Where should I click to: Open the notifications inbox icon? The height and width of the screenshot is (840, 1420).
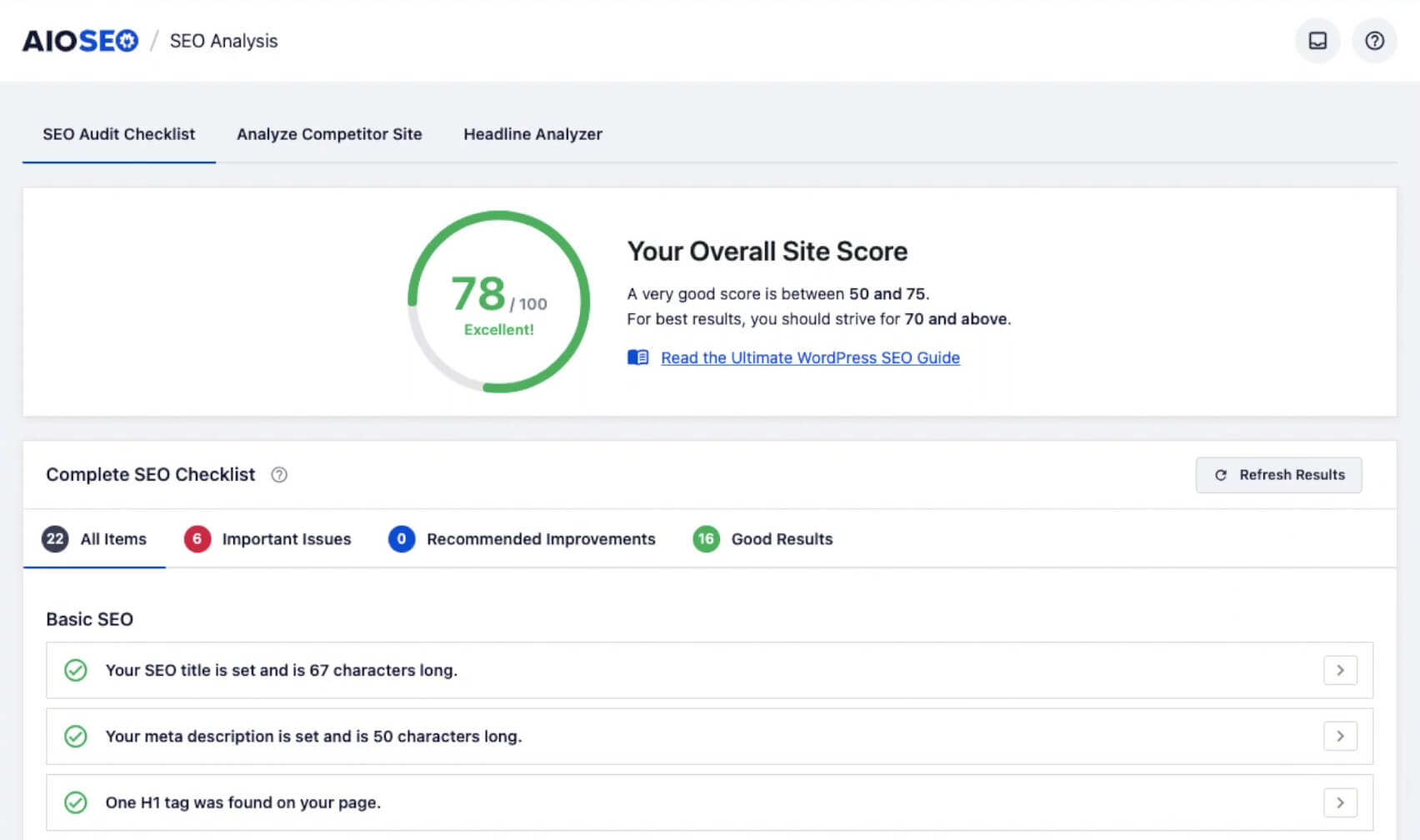coord(1317,41)
